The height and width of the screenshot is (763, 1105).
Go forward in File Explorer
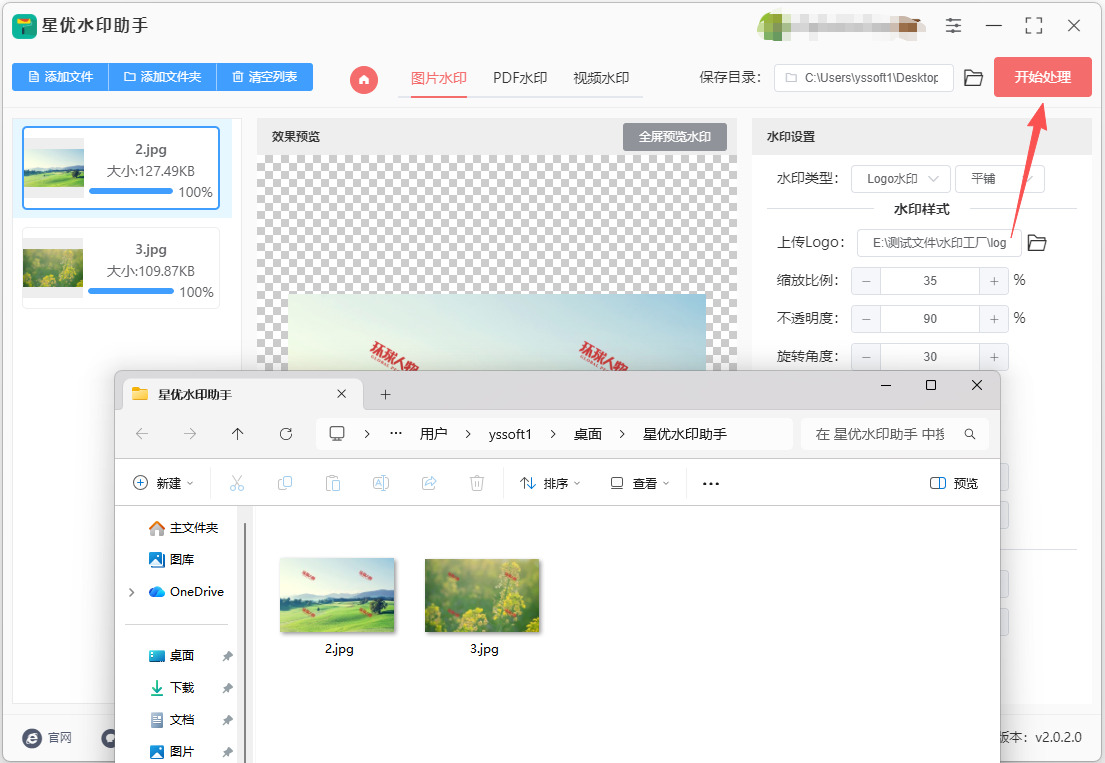pyautogui.click(x=190, y=434)
